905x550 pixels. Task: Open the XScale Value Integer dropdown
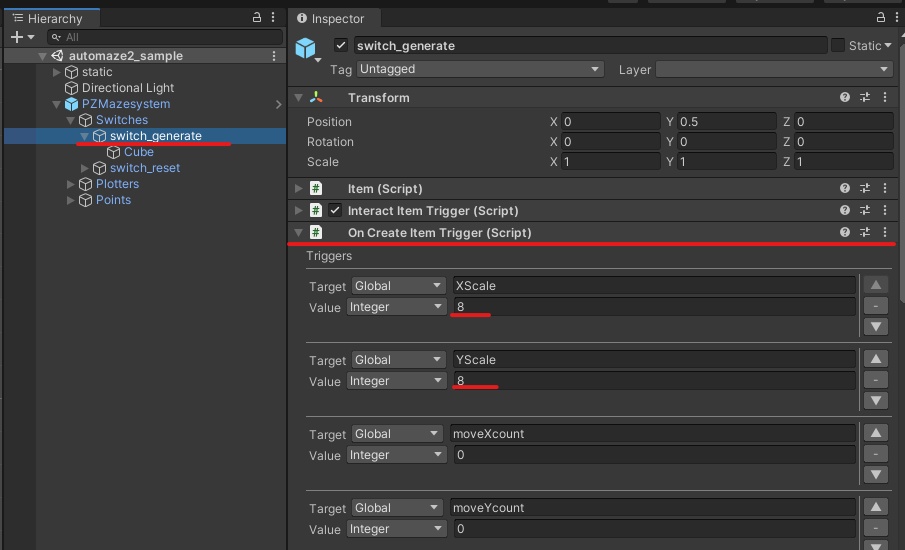point(396,307)
